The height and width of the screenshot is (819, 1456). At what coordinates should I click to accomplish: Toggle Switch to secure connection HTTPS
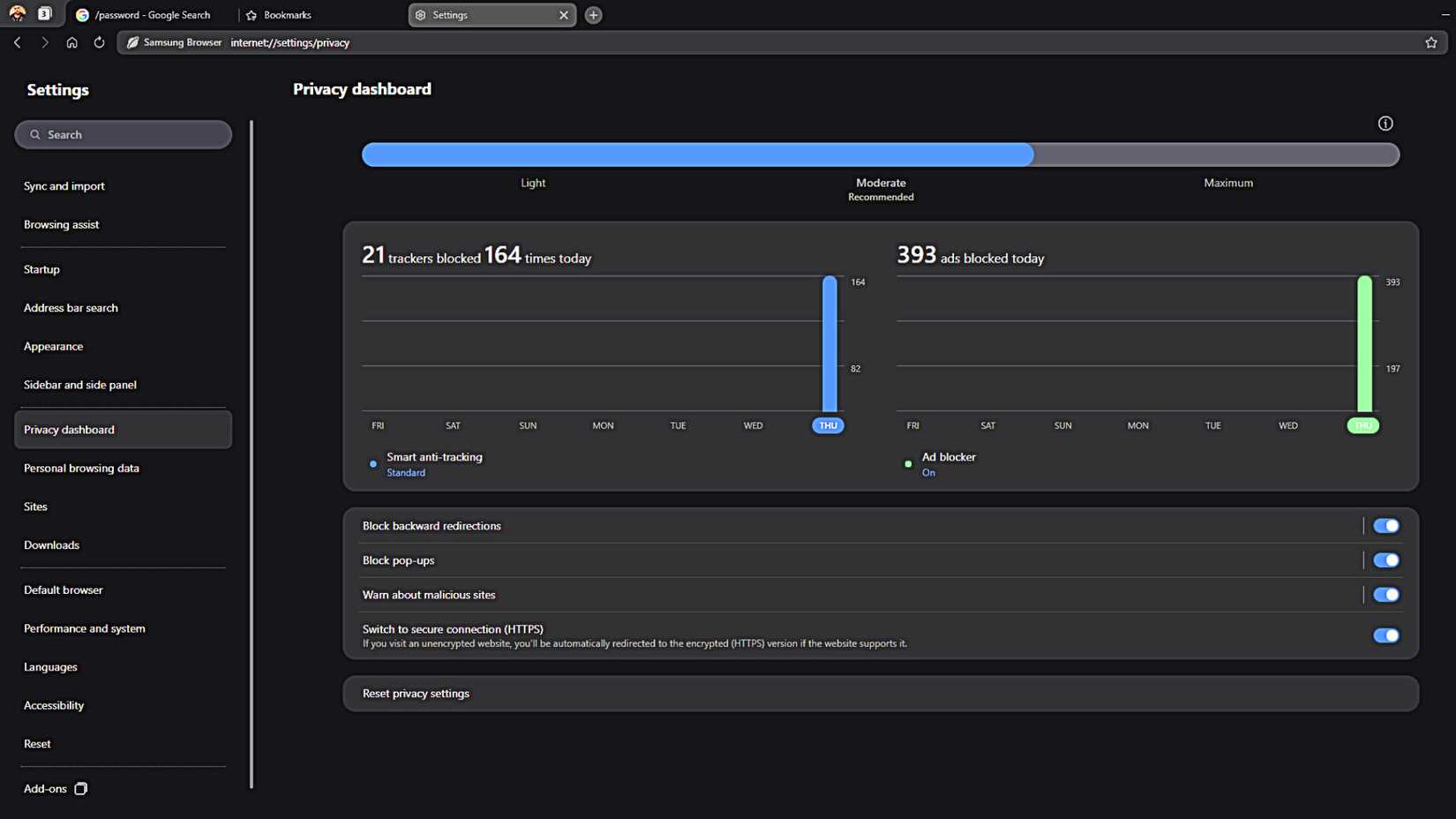coord(1385,635)
